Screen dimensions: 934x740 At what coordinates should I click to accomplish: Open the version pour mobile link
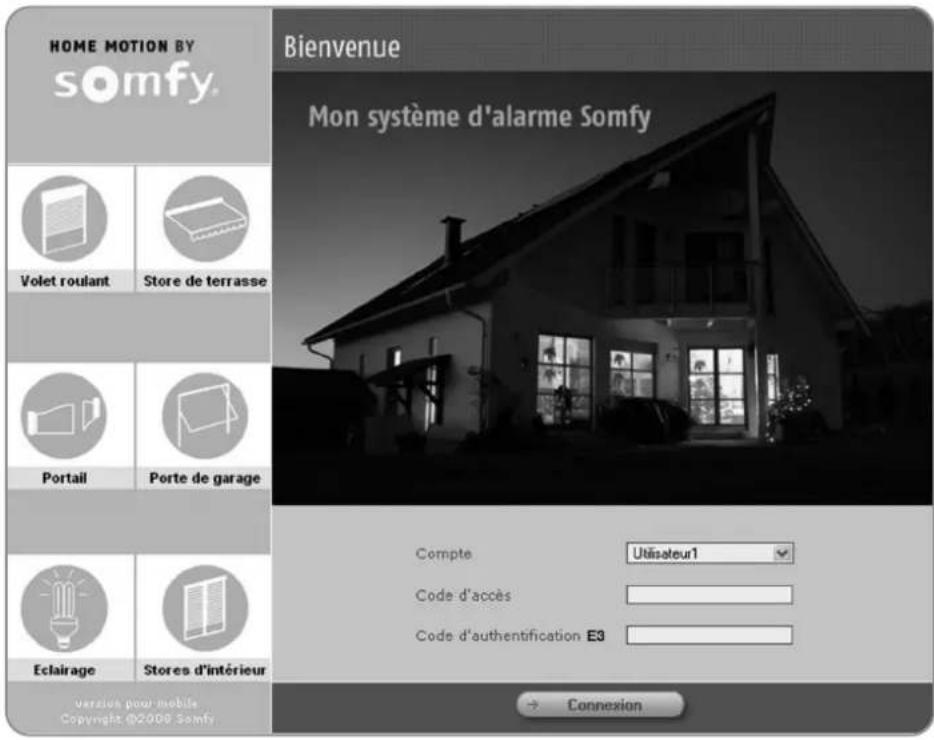tap(136, 704)
